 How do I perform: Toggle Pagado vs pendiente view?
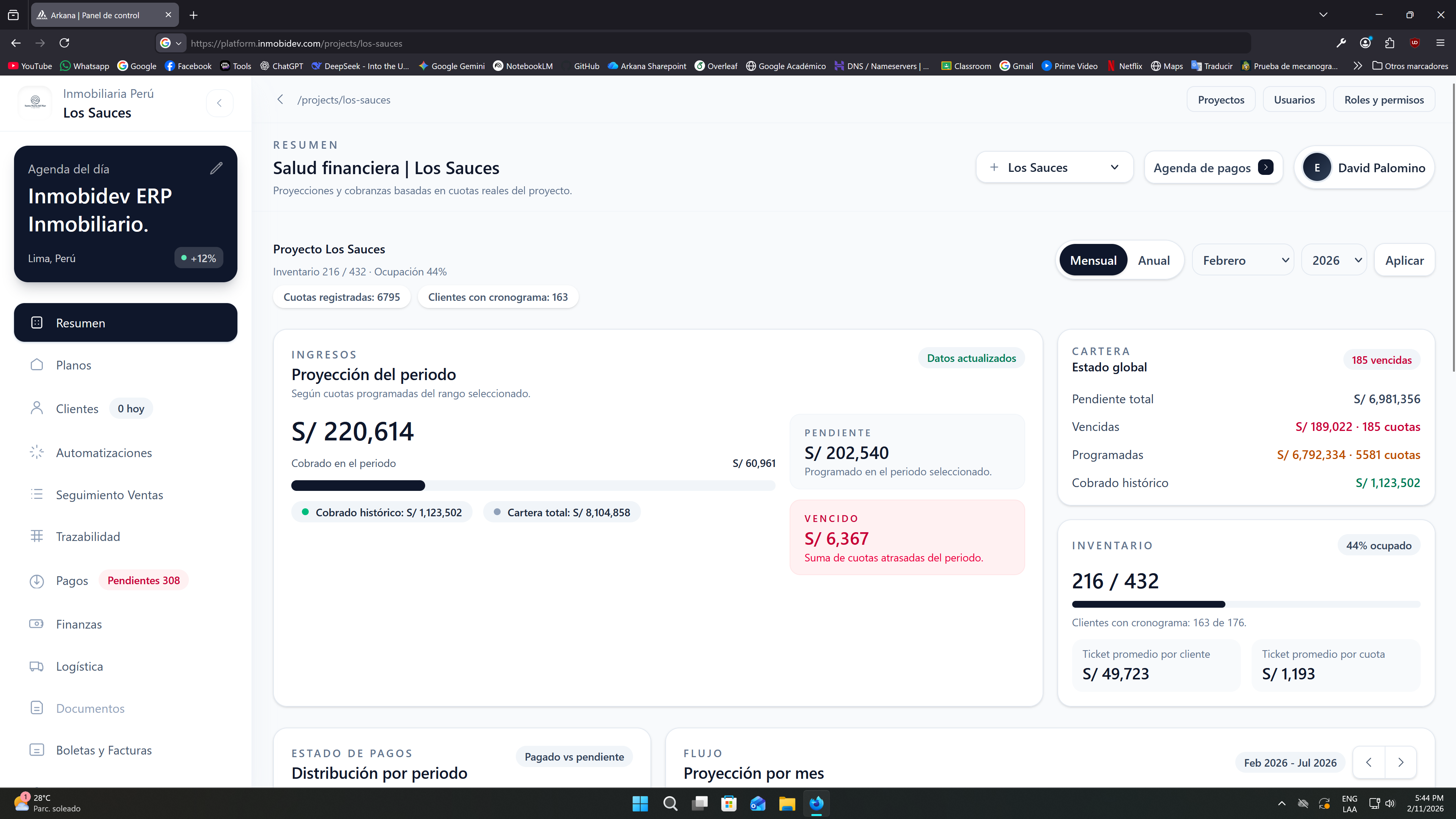574,756
